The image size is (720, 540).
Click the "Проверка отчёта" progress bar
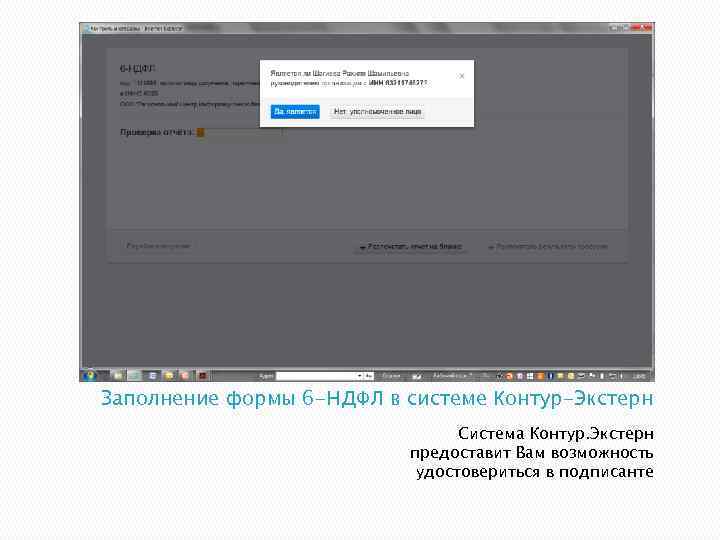click(x=239, y=133)
